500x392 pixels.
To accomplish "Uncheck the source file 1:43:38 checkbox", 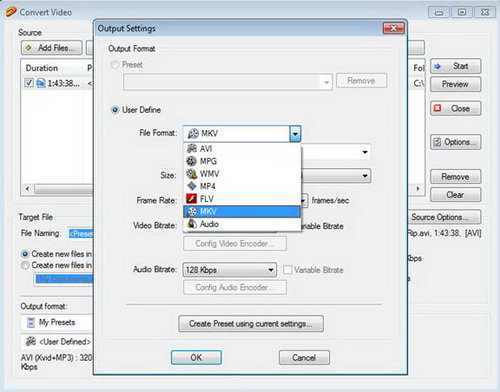I will 29,83.
